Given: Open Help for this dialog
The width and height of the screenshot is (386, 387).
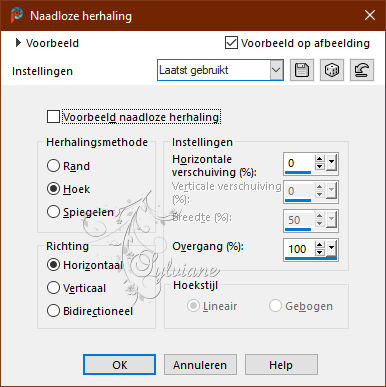Looking at the screenshot, I should pos(281,365).
